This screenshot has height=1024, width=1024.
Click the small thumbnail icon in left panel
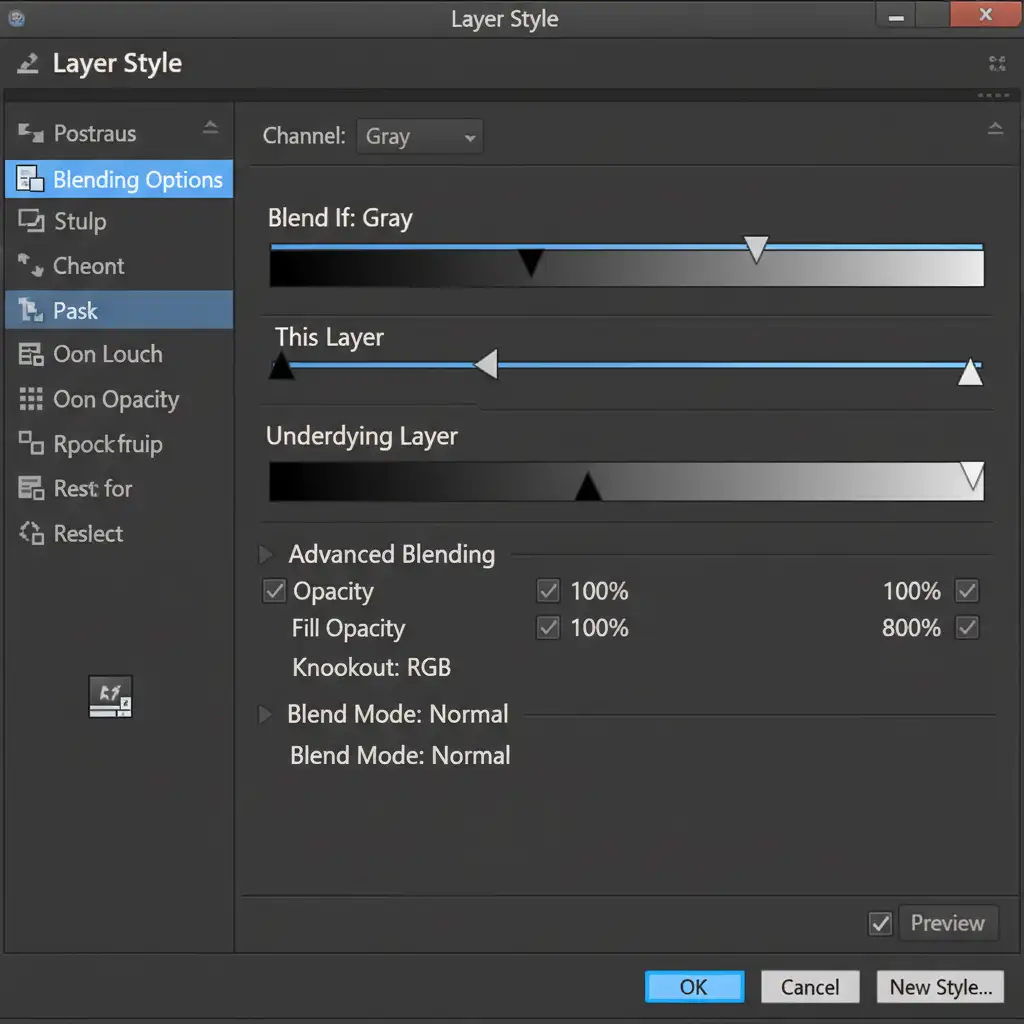tap(110, 697)
